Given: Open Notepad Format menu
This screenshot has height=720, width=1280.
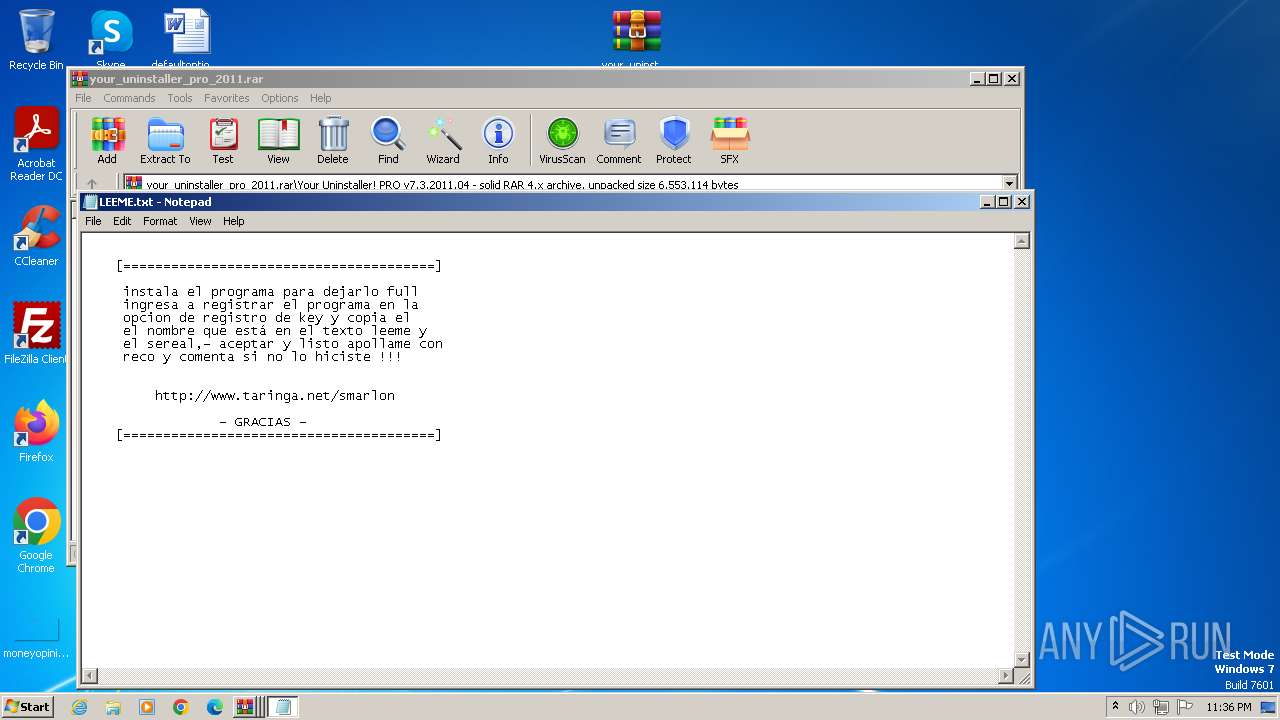Looking at the screenshot, I should coord(160,221).
